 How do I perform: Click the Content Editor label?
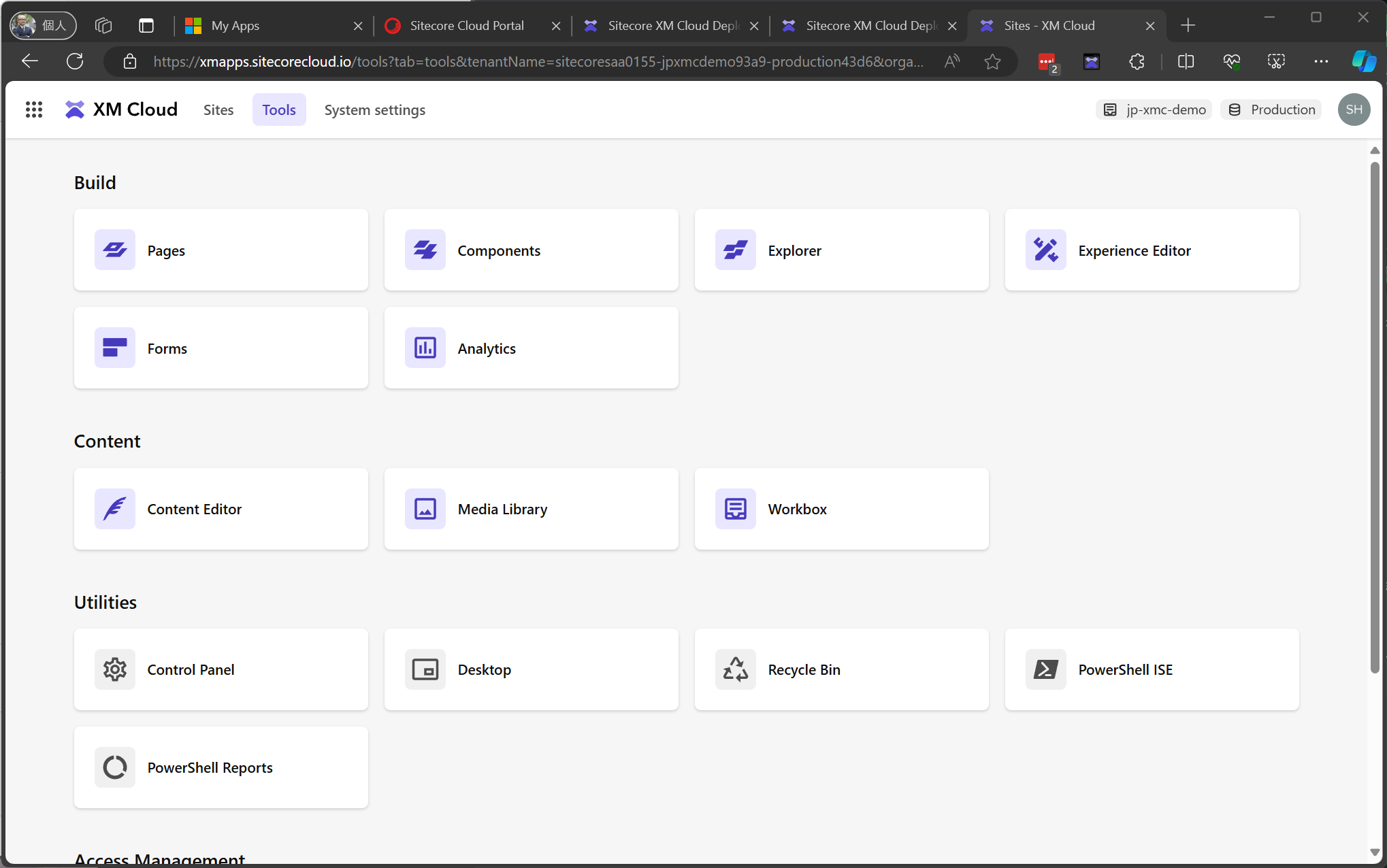tap(195, 509)
